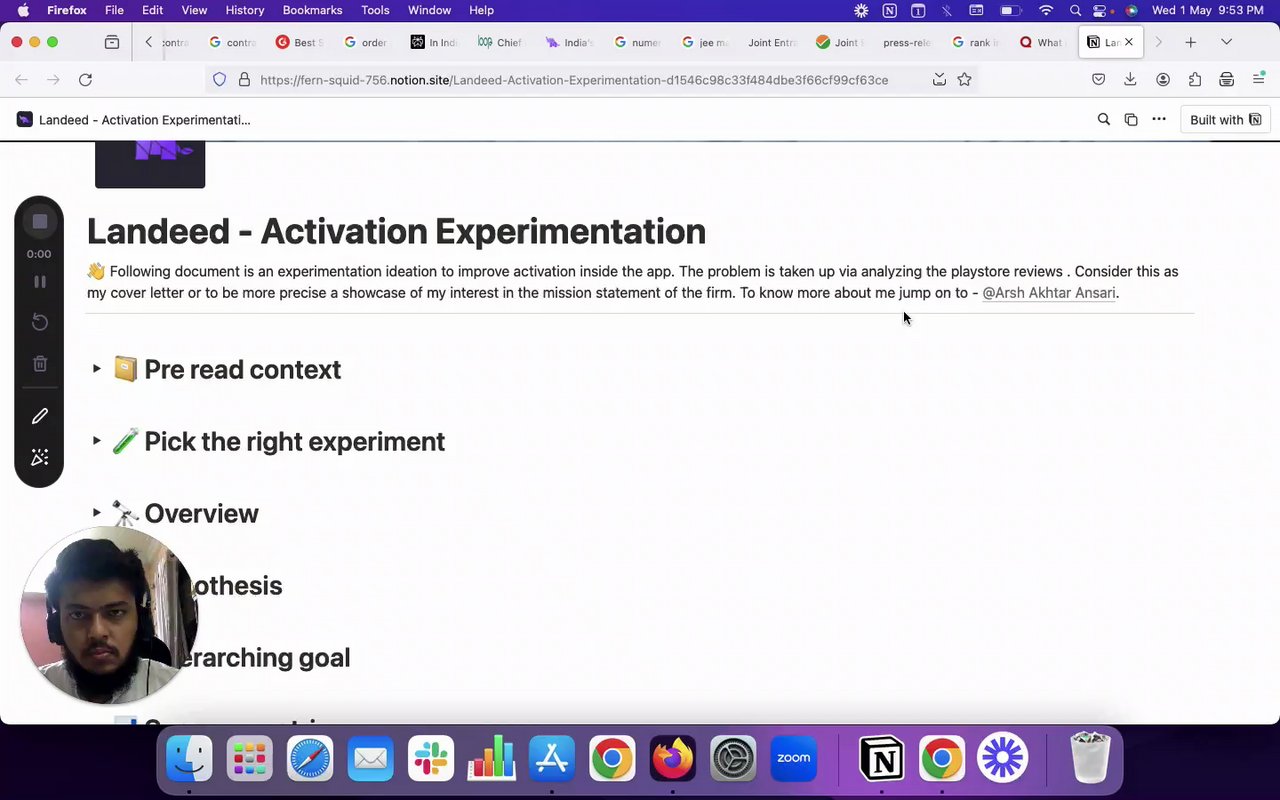Click the Landeed page breadcrumb title

pos(144,120)
